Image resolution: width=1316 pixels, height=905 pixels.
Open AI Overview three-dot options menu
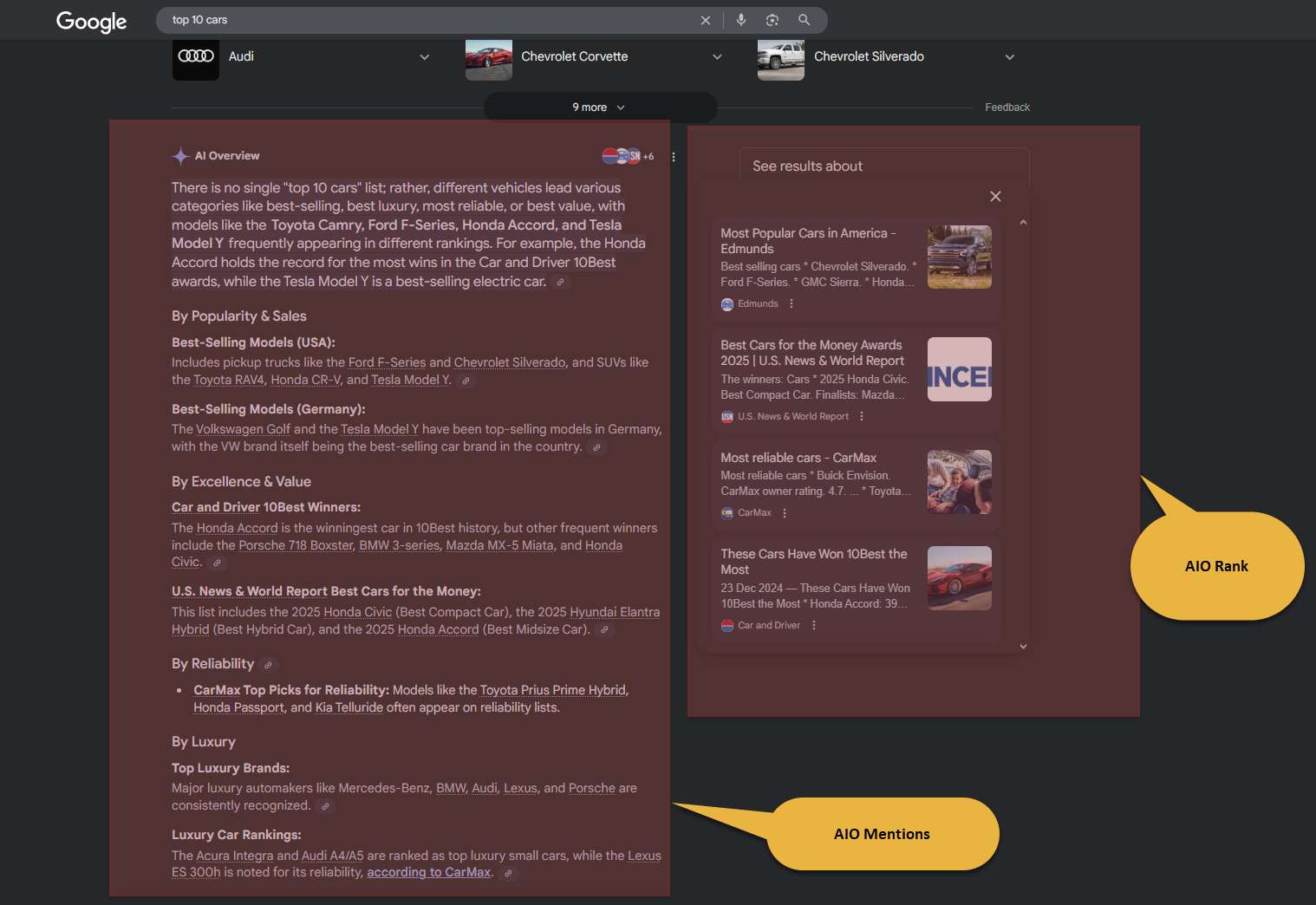click(x=674, y=157)
